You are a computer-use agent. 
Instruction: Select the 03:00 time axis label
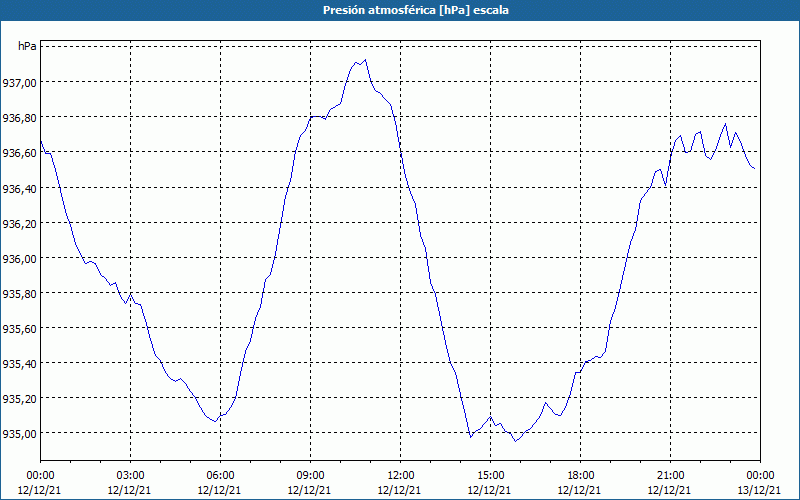[130, 476]
